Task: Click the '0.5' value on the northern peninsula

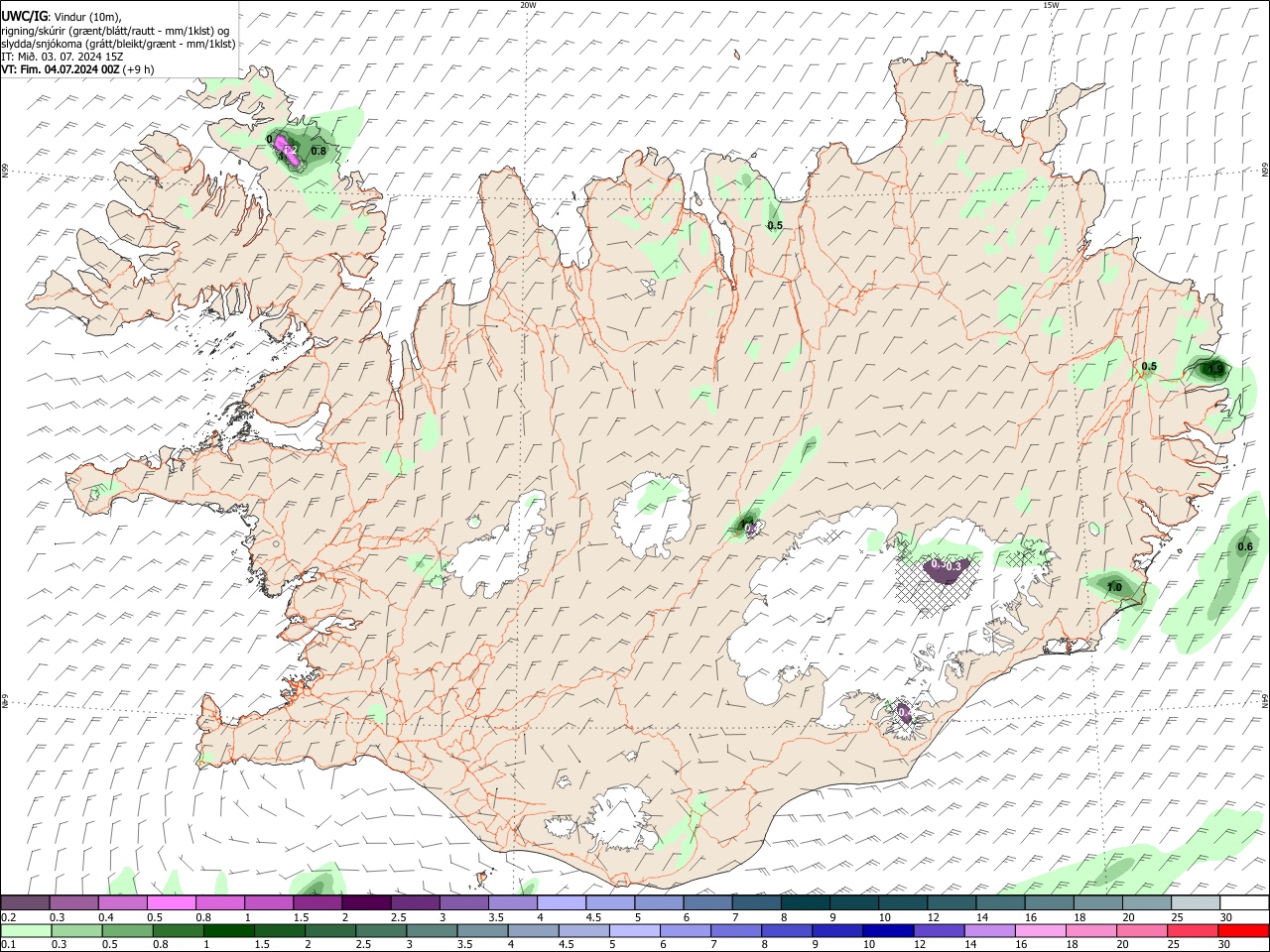Action: (775, 226)
